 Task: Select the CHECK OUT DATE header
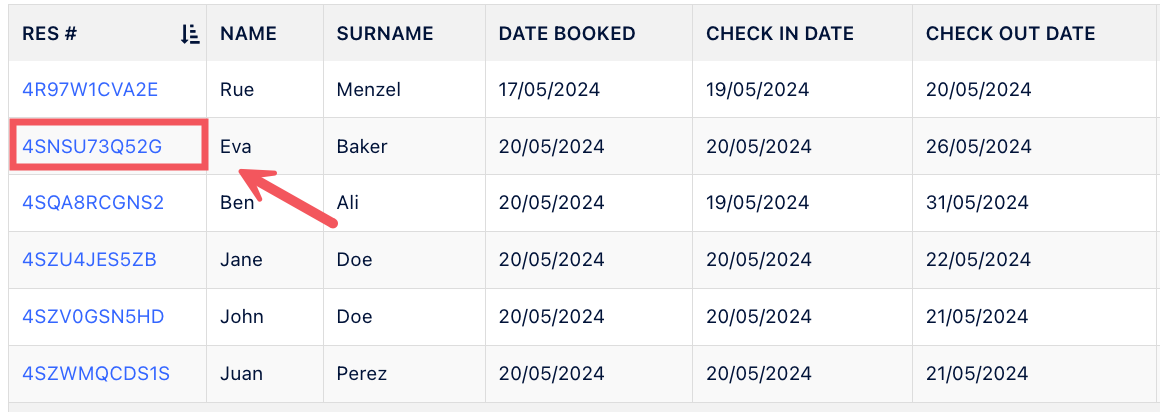tap(1010, 34)
